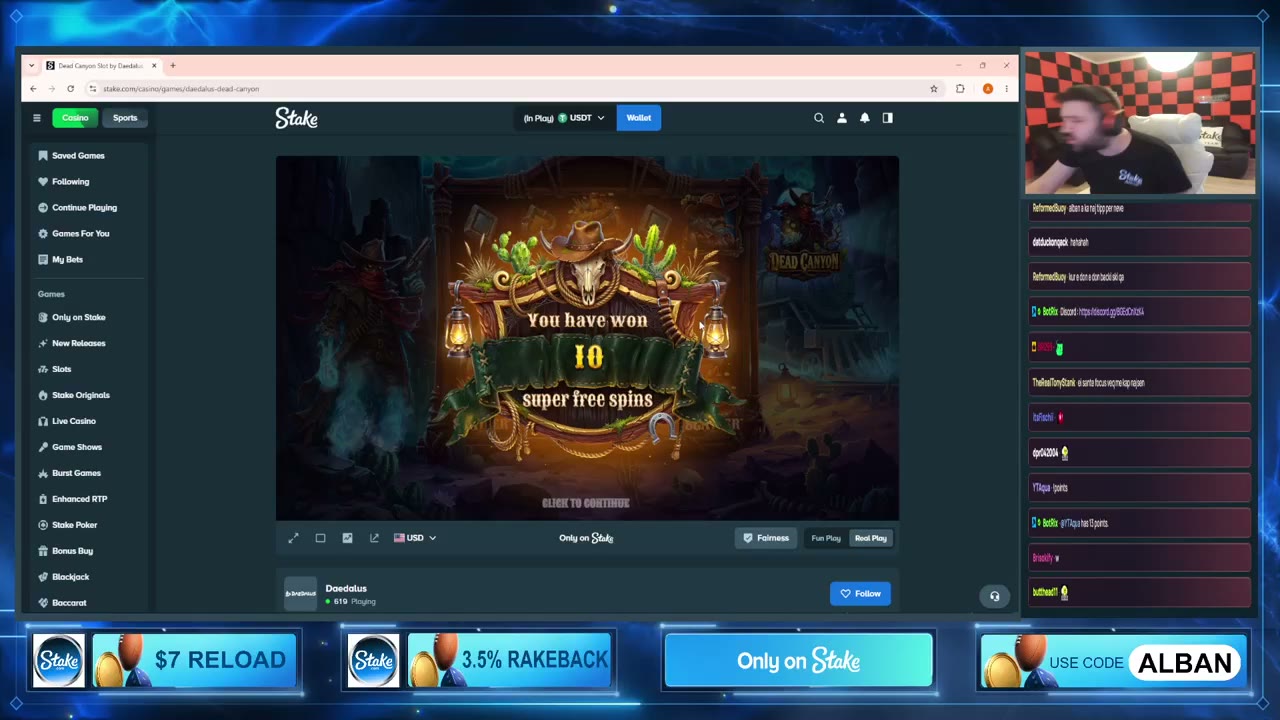The width and height of the screenshot is (1280, 720).
Task: Open a new browser tab
Action: 172,66
